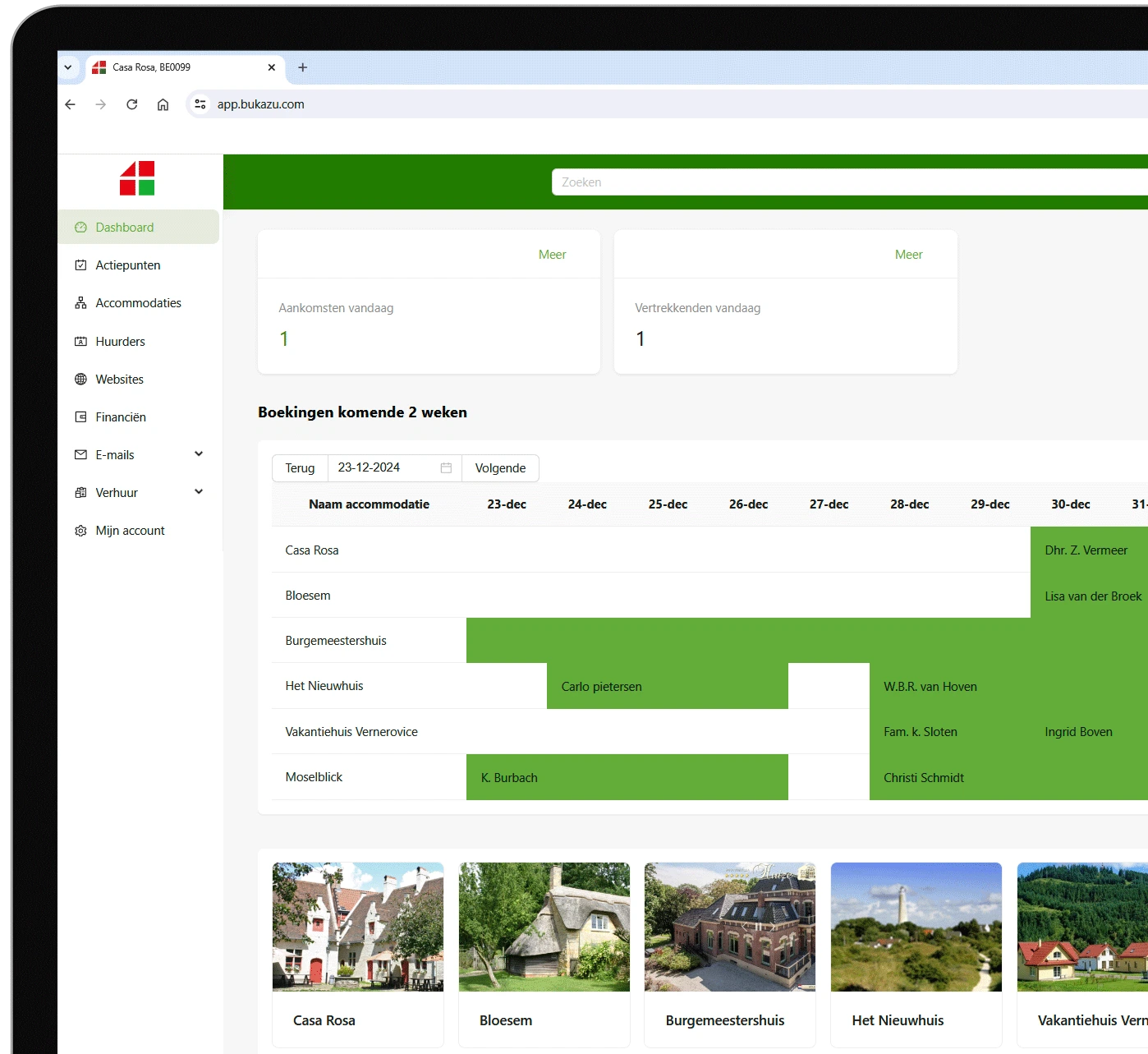Viewport: 1148px width, 1054px height.
Task: Click the Financiën wallet icon
Action: [x=80, y=417]
